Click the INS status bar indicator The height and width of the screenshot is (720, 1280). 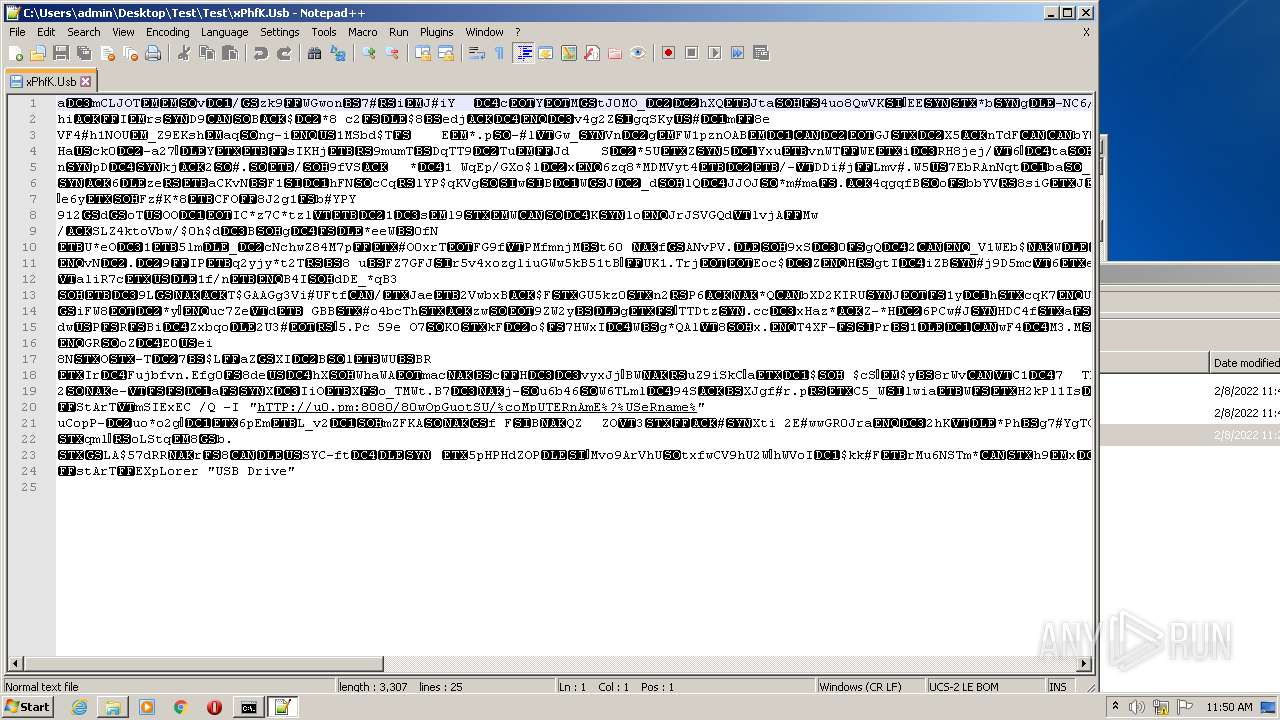pos(1059,687)
